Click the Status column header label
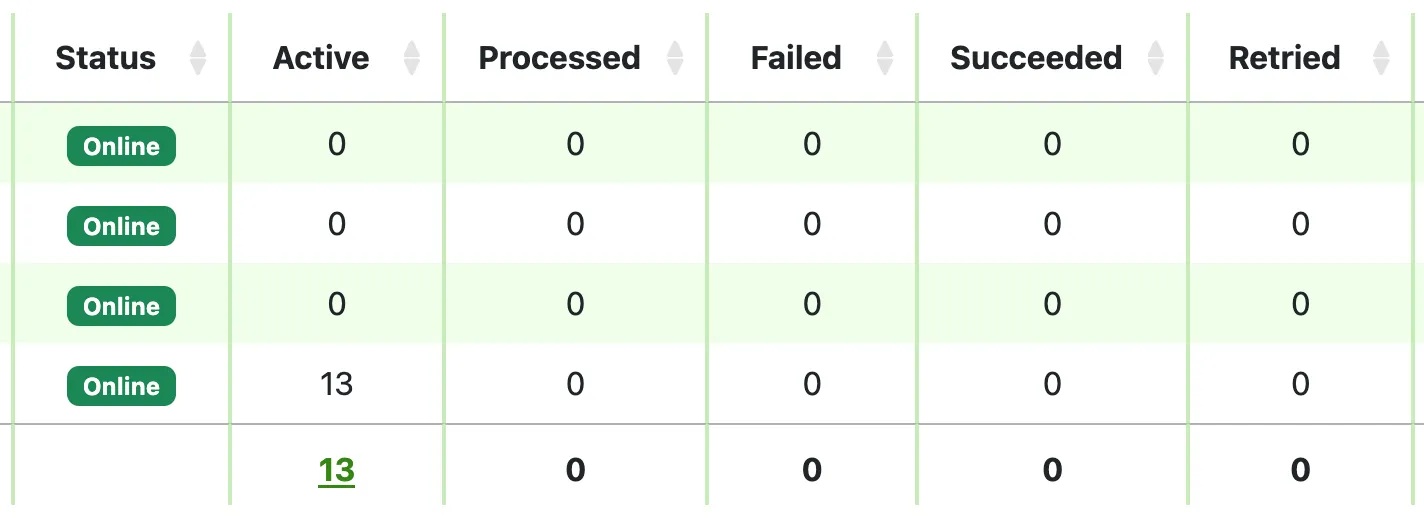Viewport: 1424px width, 518px height. click(x=105, y=58)
